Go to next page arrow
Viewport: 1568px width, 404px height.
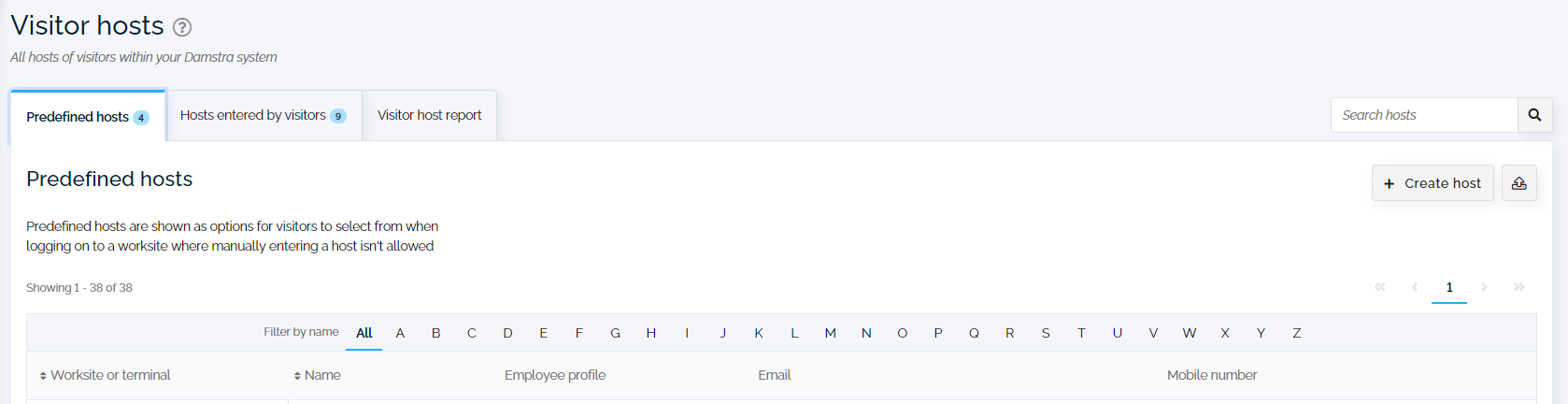pyautogui.click(x=1484, y=287)
